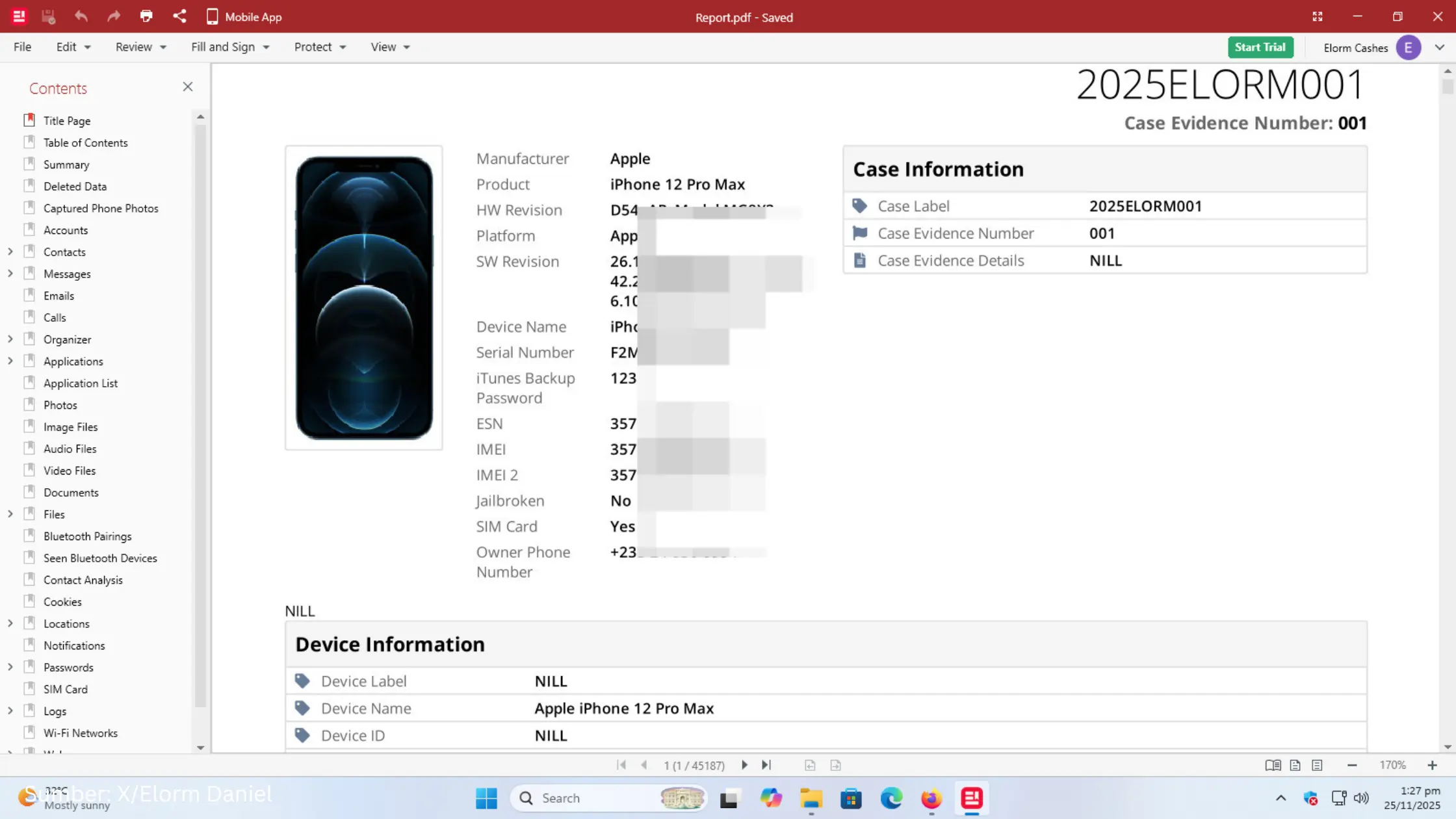The height and width of the screenshot is (819, 1456).
Task: Expand the Messages tree node
Action: [x=10, y=274]
